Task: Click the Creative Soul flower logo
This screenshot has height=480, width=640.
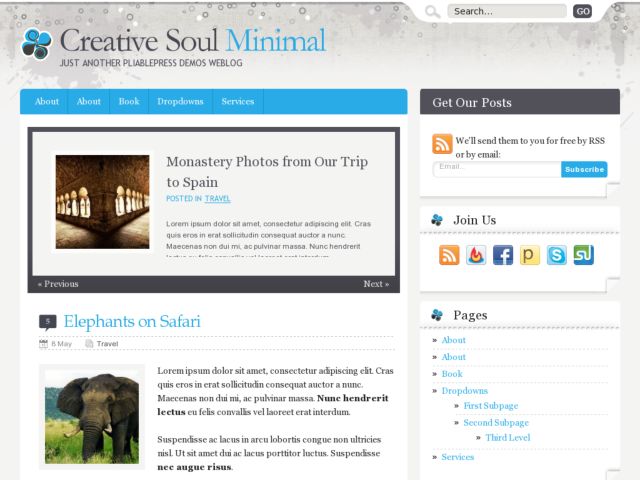Action: point(37,44)
